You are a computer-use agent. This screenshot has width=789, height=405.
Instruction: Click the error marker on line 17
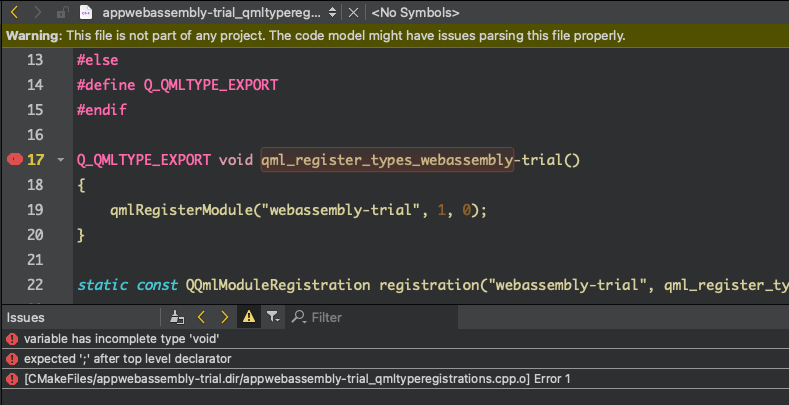click(x=15, y=159)
